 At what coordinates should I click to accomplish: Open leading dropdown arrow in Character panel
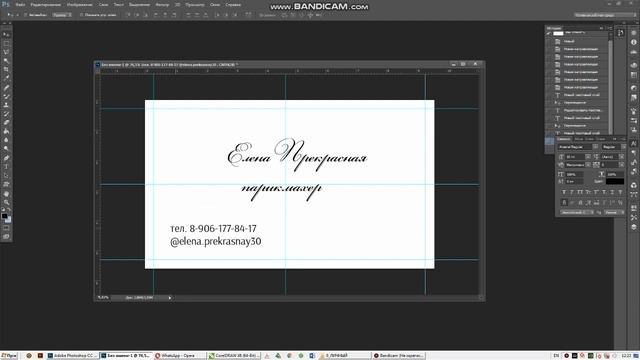click(x=622, y=157)
